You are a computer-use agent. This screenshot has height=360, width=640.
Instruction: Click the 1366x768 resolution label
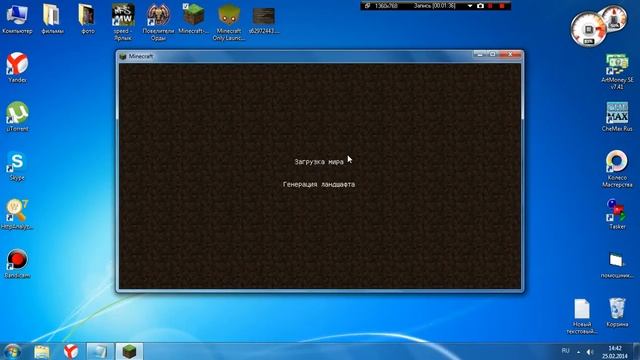tap(386, 6)
